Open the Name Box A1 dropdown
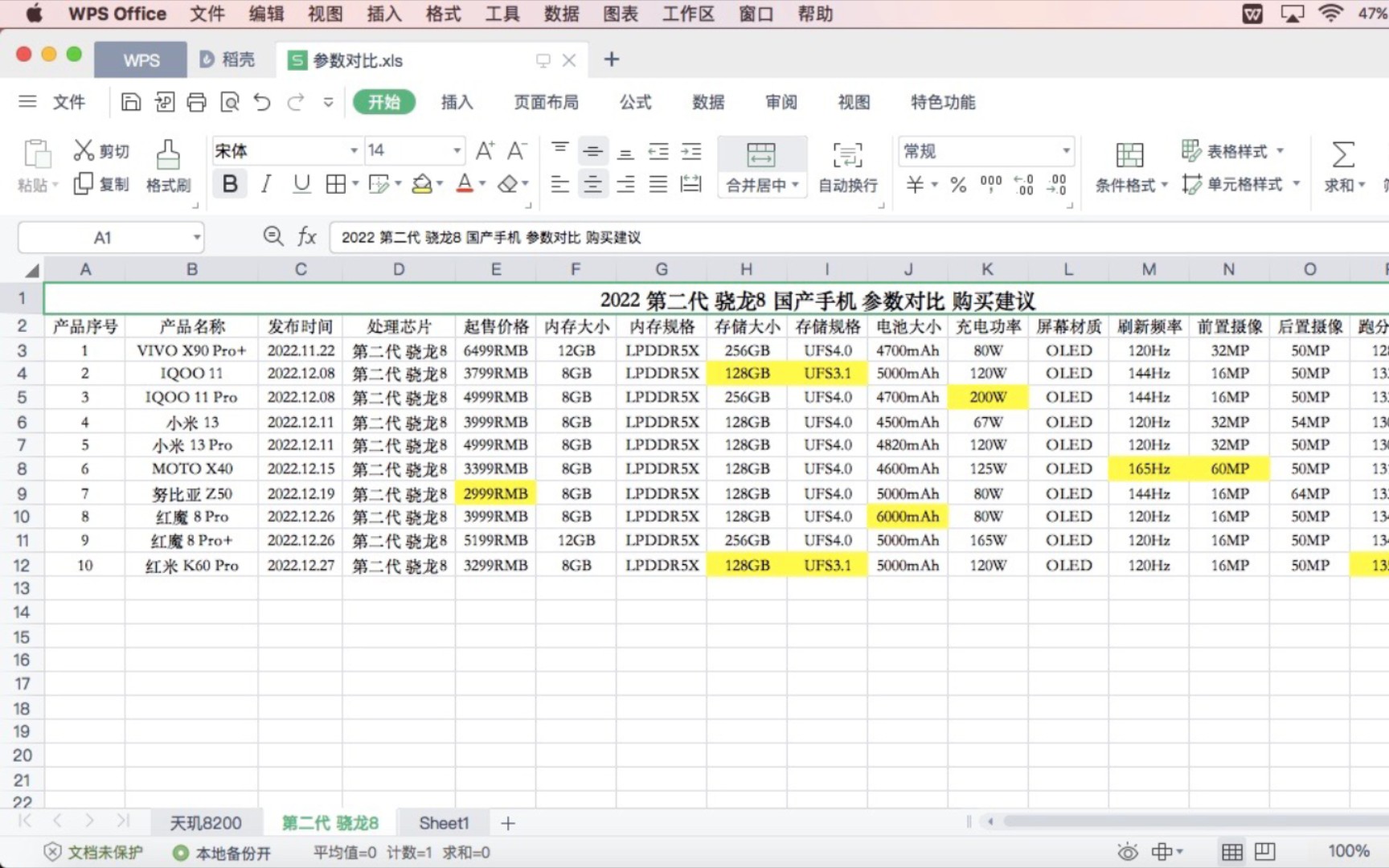The image size is (1389, 868). (196, 237)
